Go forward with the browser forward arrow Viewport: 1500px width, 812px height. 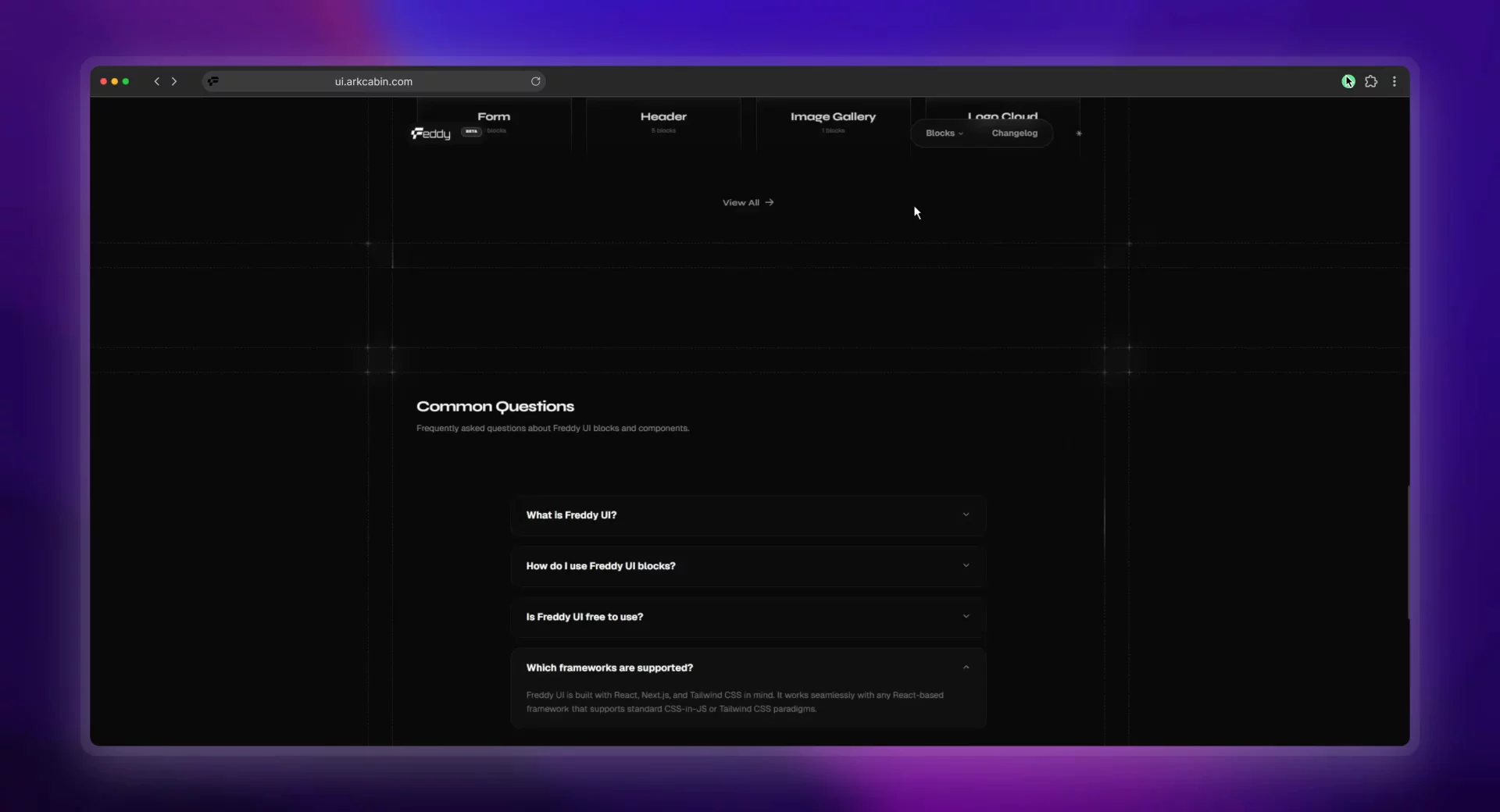pyautogui.click(x=174, y=81)
